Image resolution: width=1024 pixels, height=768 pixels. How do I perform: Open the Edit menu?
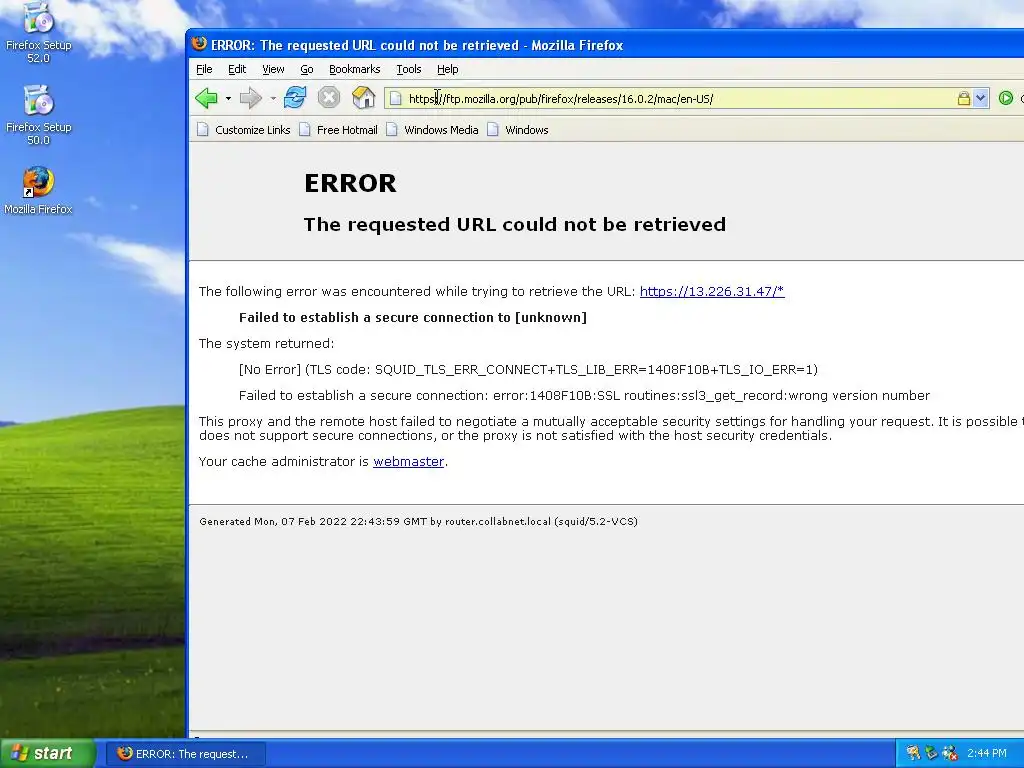[237, 69]
